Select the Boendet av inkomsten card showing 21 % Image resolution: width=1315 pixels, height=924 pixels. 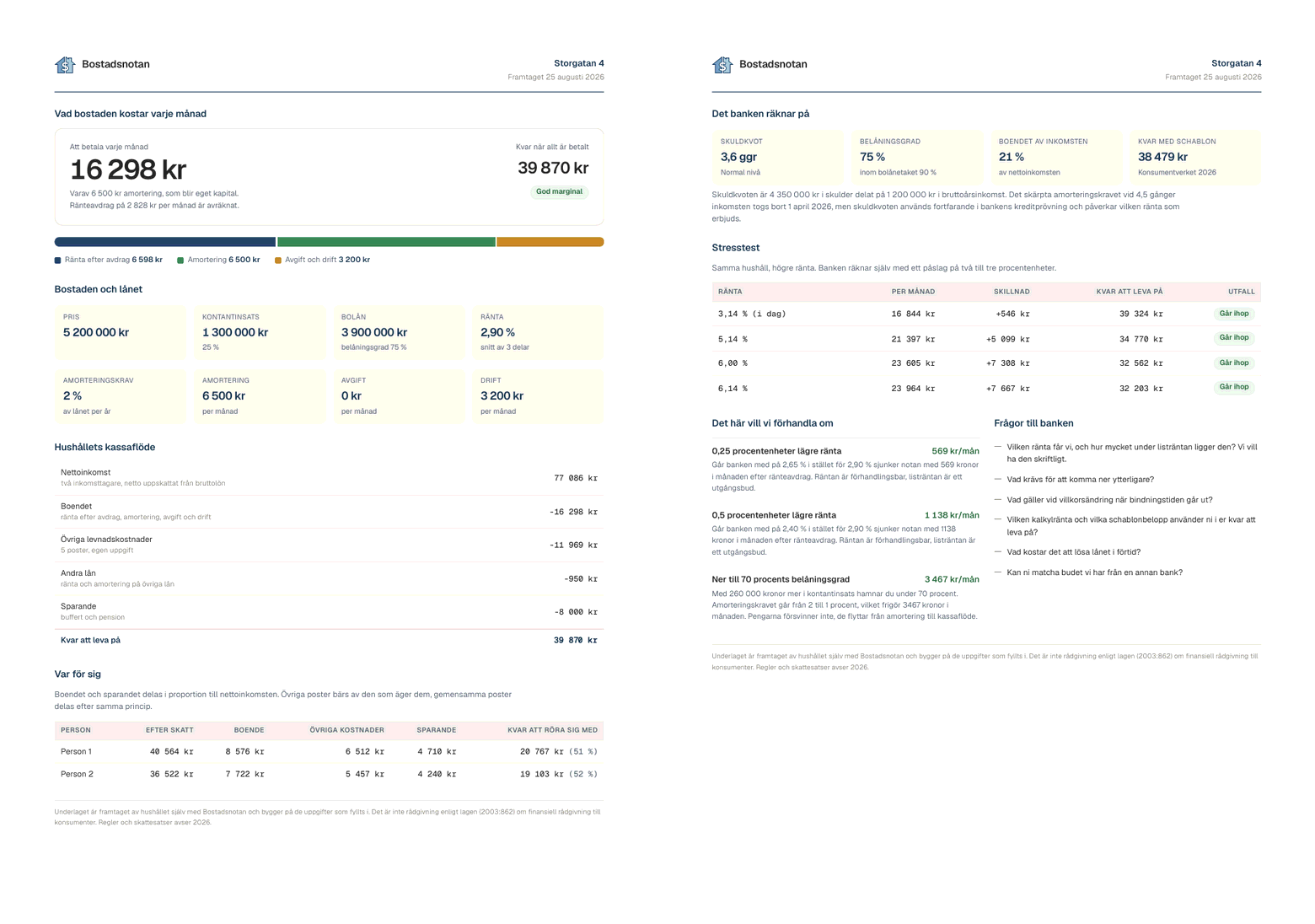tap(1056, 157)
